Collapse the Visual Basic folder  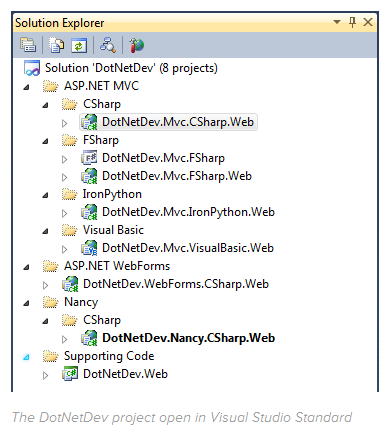(45, 232)
